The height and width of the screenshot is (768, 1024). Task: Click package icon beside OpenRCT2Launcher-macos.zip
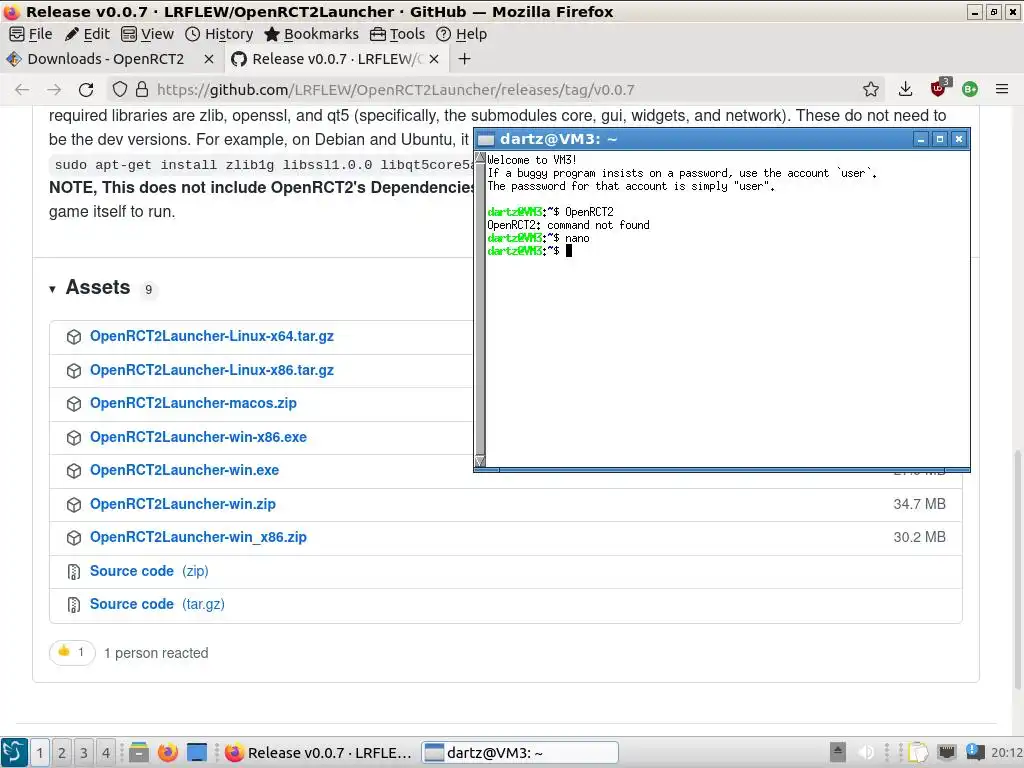point(74,404)
